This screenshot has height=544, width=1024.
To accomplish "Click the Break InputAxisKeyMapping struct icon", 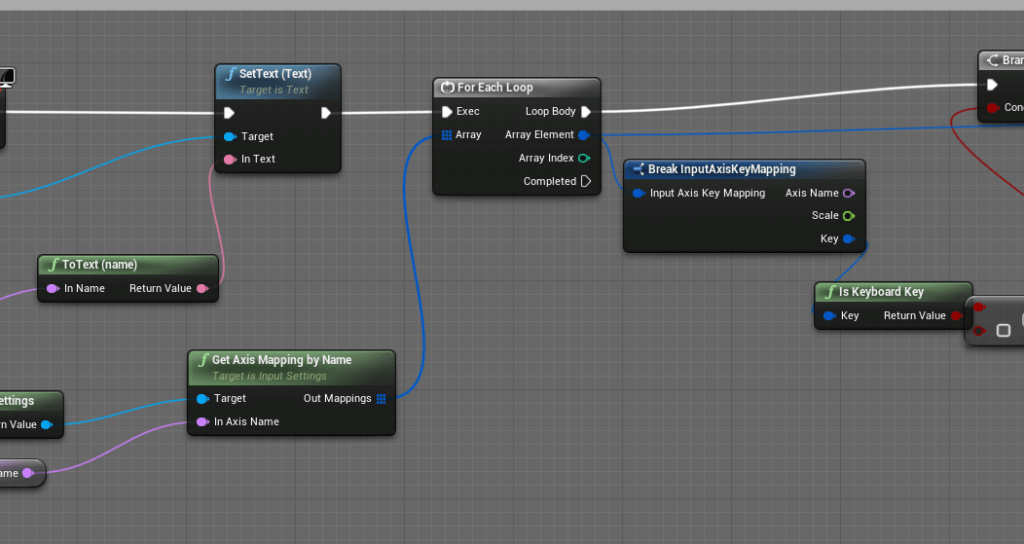I will coord(638,169).
